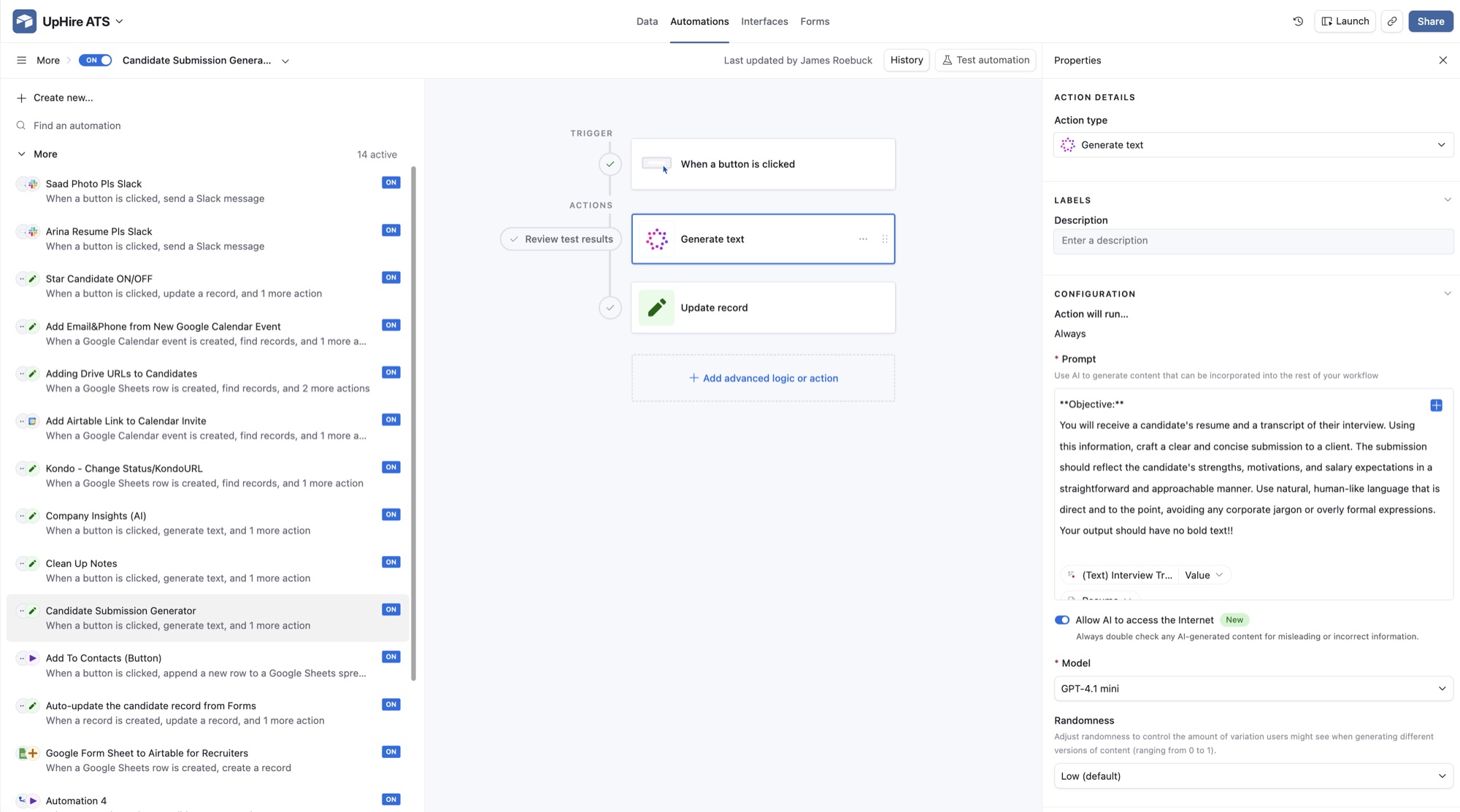Screen dimensions: 1460x812
Task: Switch to the Data tab
Action: 647,21
